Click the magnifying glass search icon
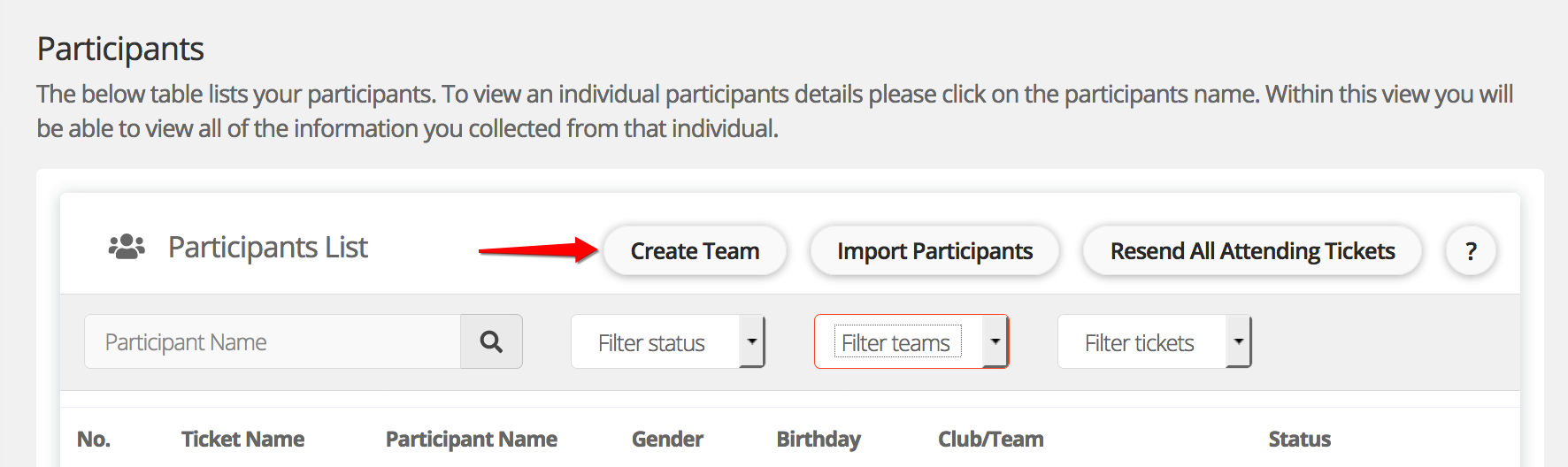 tap(491, 341)
